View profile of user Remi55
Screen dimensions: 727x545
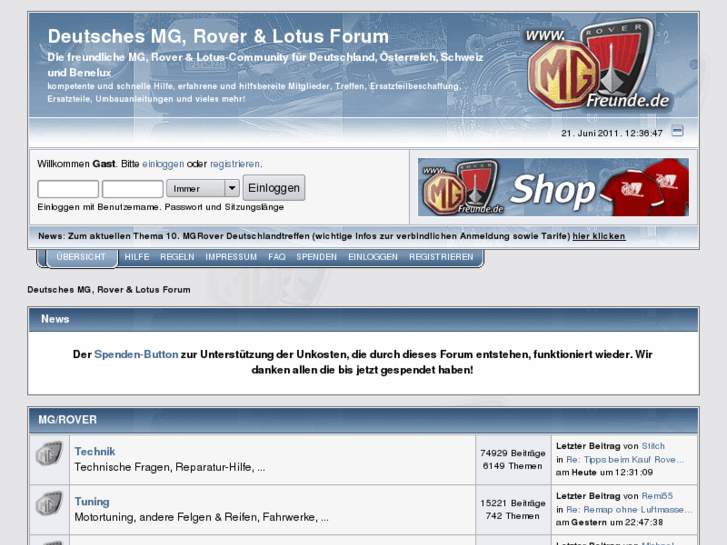click(657, 496)
